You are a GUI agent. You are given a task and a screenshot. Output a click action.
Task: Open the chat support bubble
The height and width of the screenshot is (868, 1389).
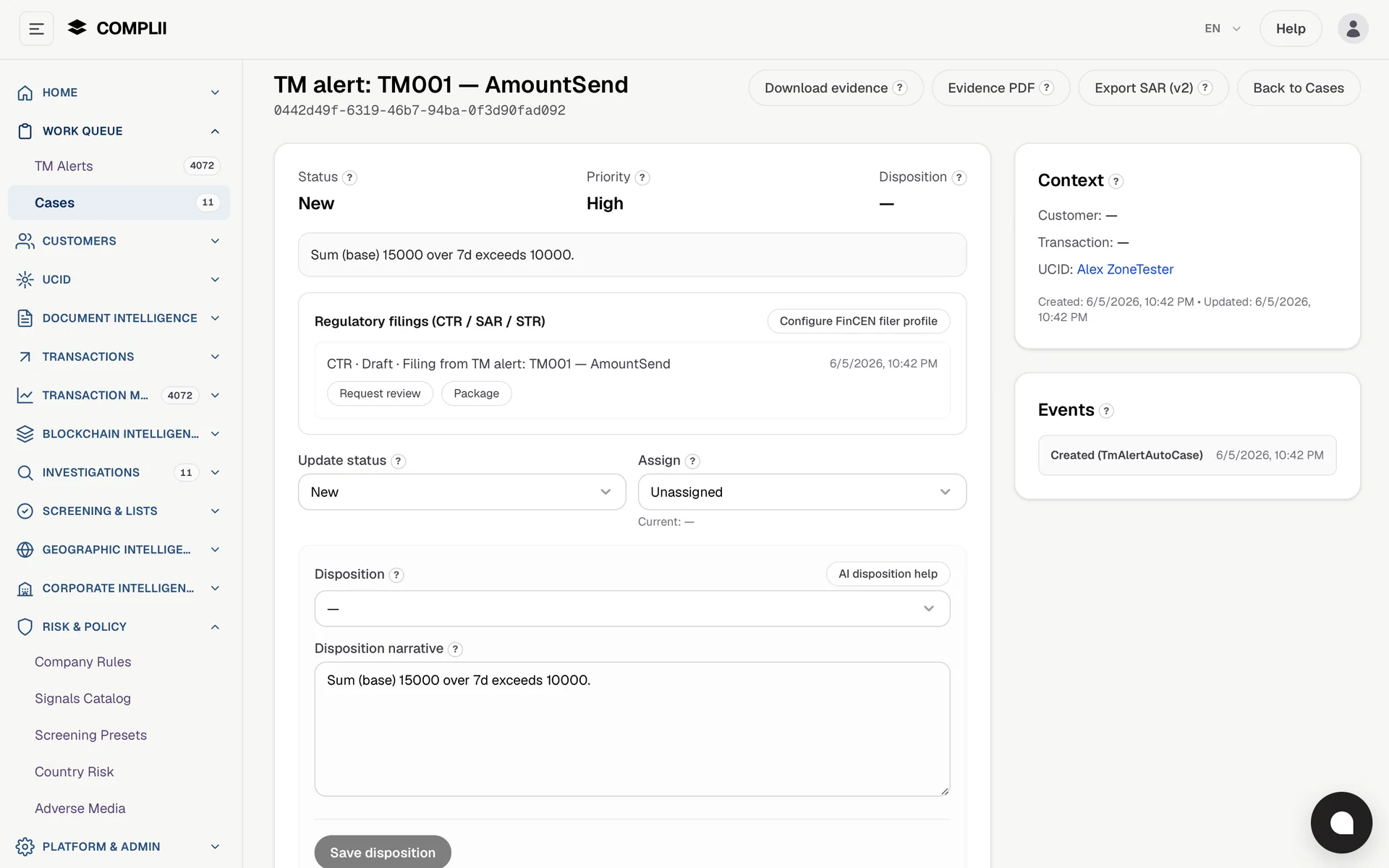pos(1341,822)
